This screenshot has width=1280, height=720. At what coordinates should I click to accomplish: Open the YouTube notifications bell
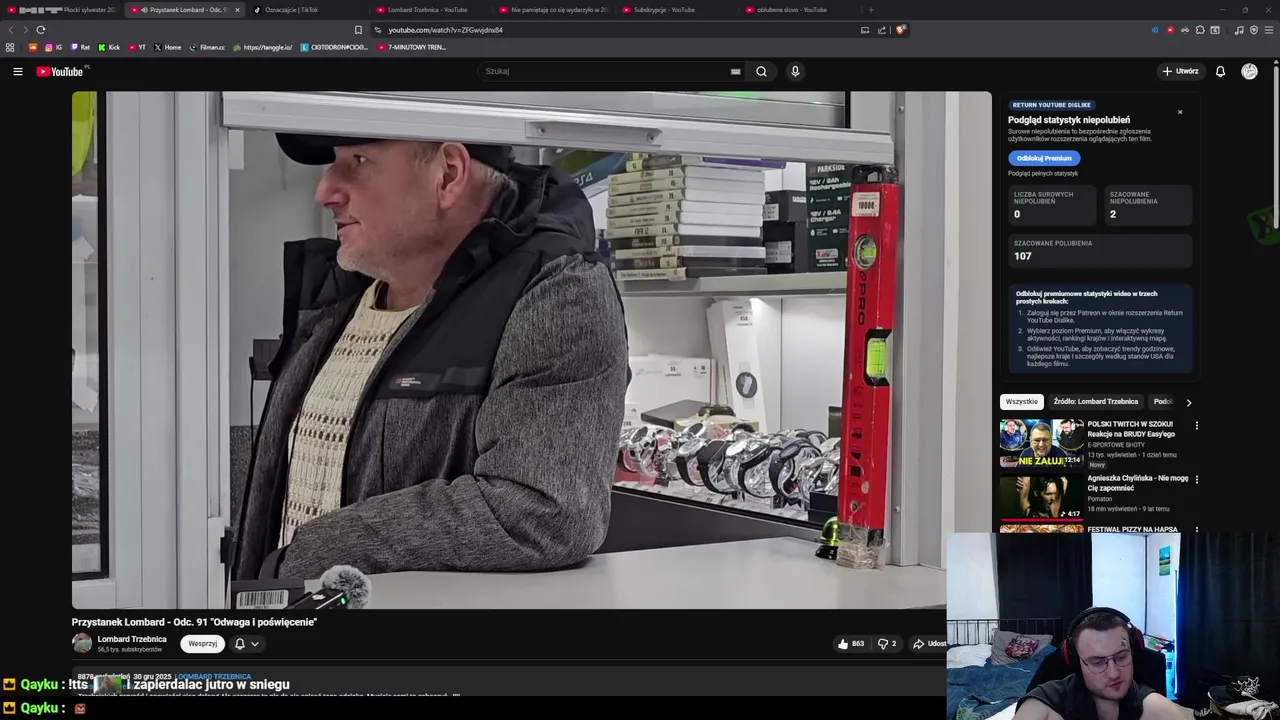coord(1220,71)
